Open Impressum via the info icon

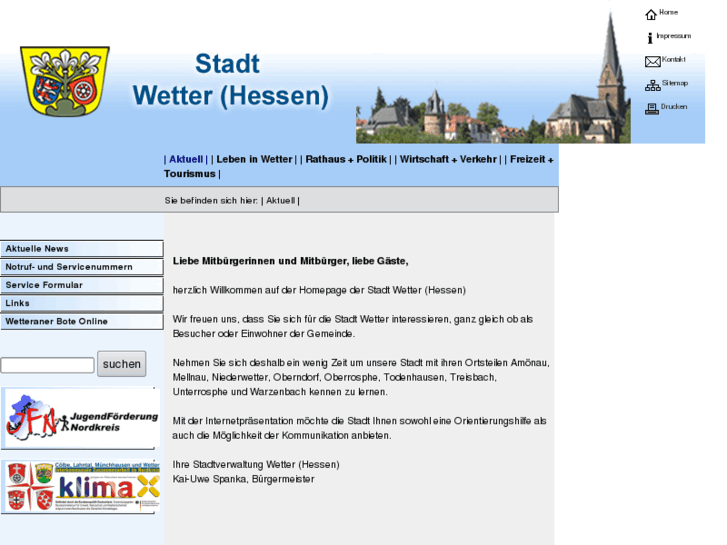tap(650, 38)
